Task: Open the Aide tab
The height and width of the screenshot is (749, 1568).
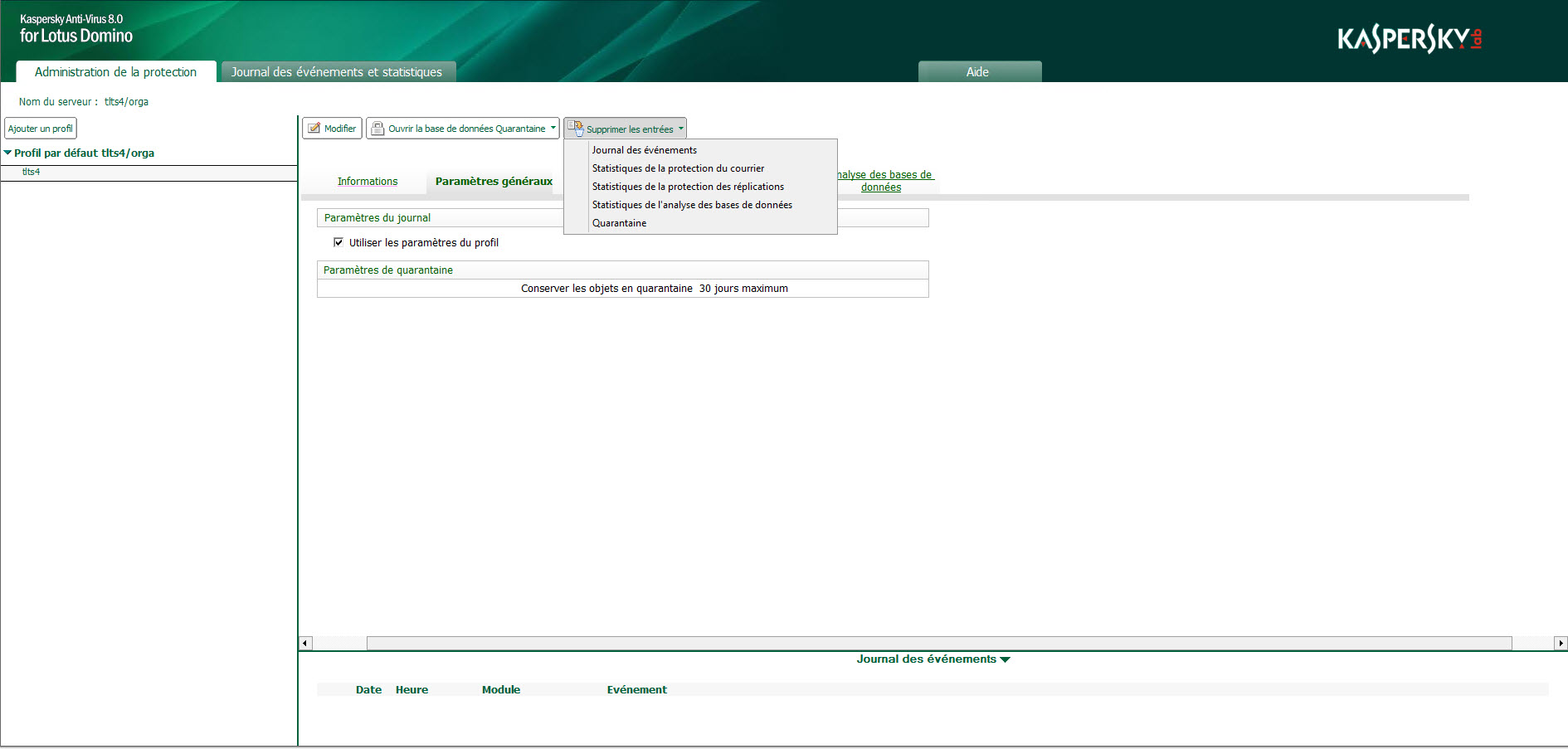Action: click(977, 72)
